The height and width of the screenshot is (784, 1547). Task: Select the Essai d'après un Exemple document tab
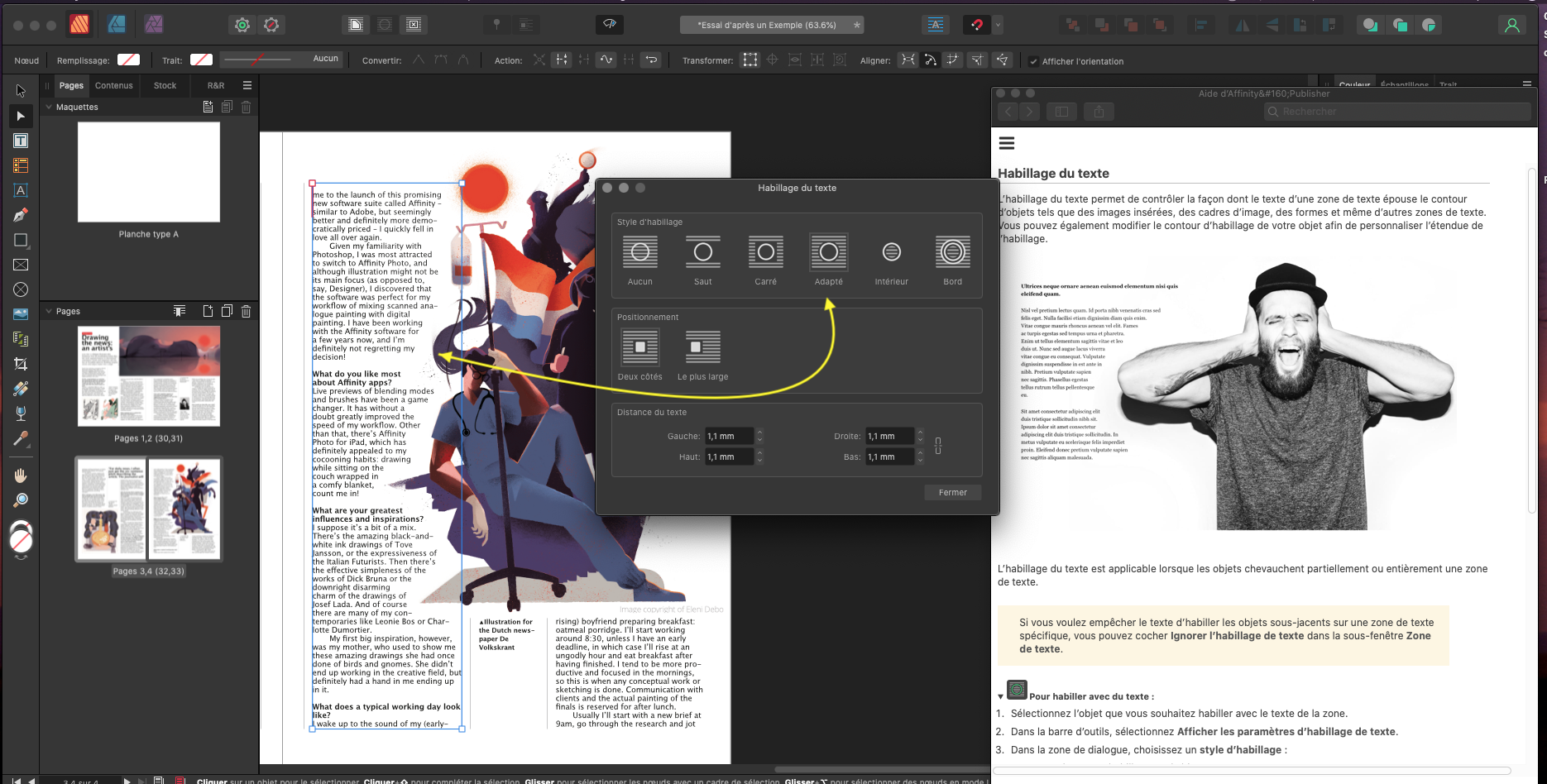click(x=772, y=25)
